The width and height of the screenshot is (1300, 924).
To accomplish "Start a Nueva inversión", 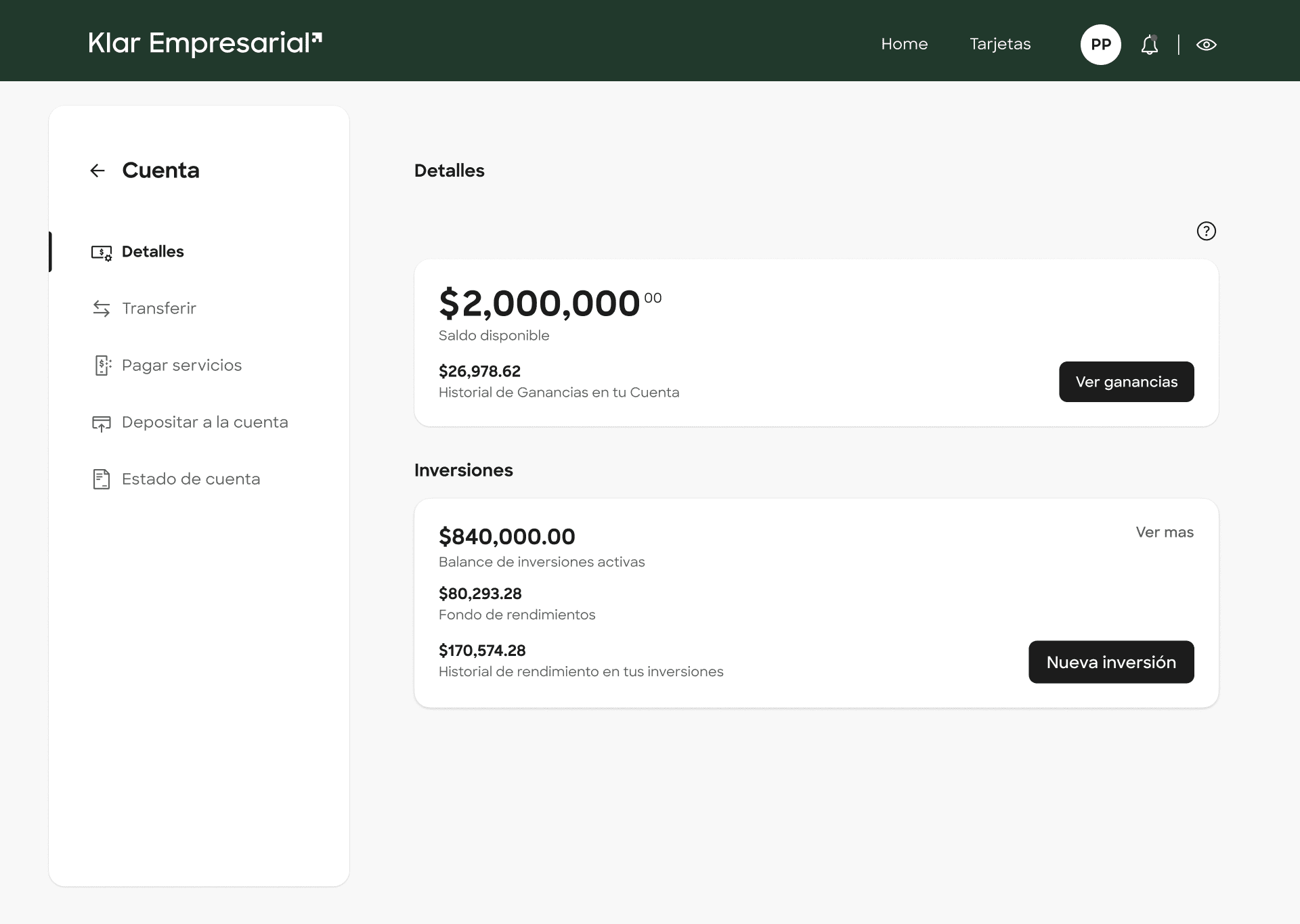I will 1111,662.
